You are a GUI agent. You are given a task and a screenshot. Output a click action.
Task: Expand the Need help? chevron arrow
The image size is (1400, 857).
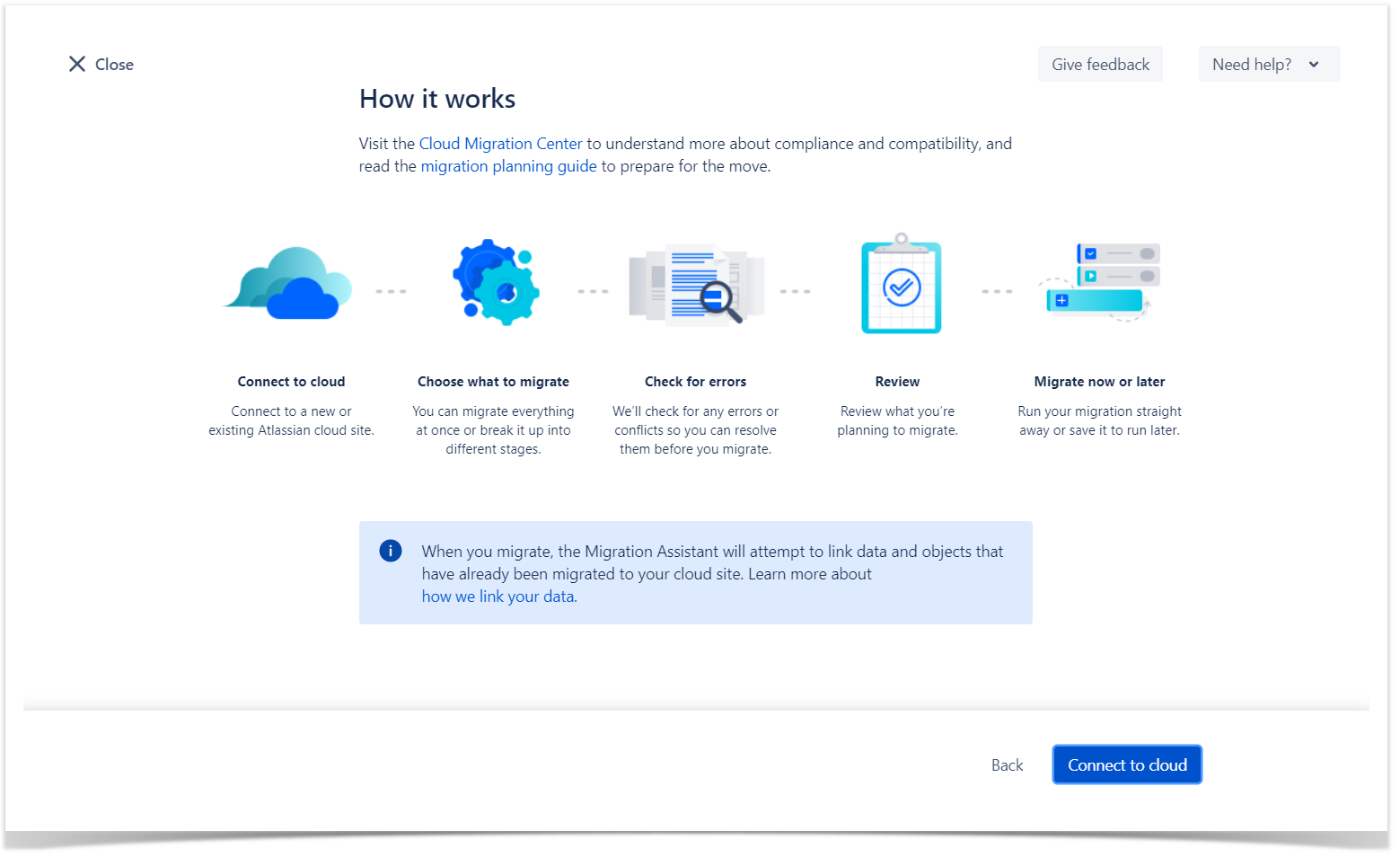click(1314, 65)
